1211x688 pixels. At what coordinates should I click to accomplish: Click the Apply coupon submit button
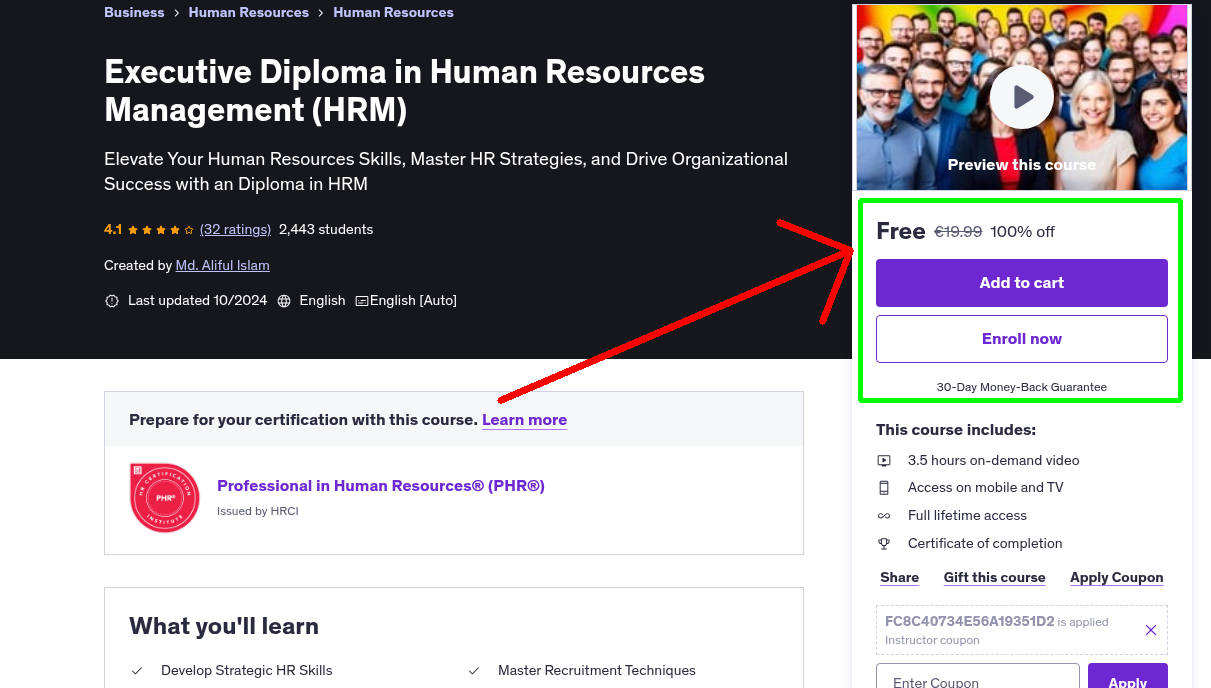click(1127, 676)
